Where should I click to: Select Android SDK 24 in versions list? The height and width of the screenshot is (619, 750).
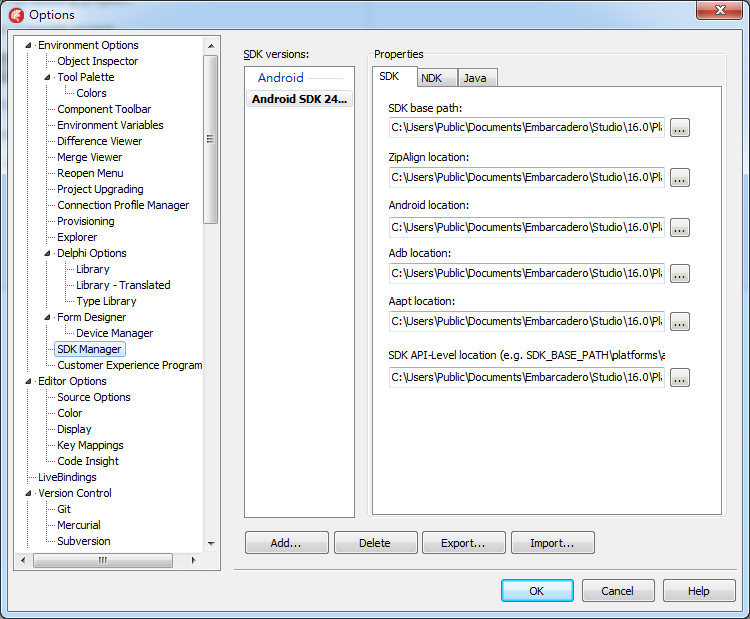[299, 99]
